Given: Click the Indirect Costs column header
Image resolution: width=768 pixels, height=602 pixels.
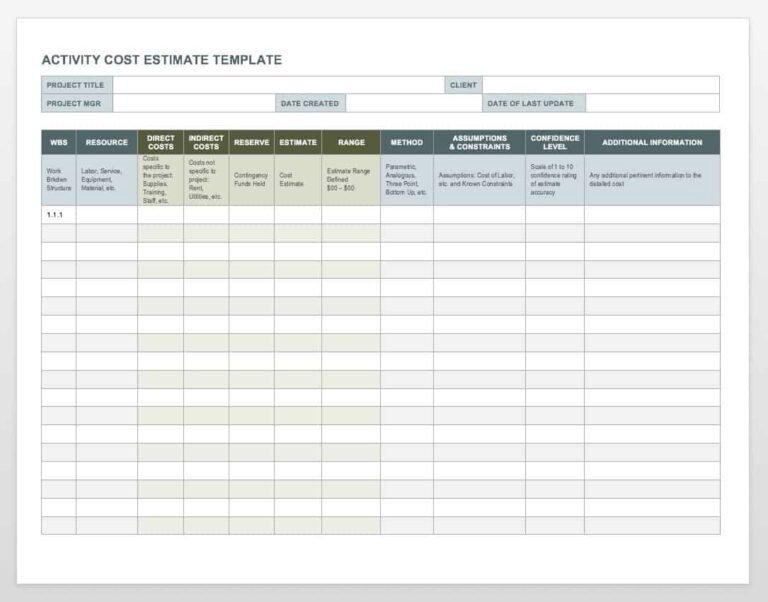Looking at the screenshot, I should point(206,142).
